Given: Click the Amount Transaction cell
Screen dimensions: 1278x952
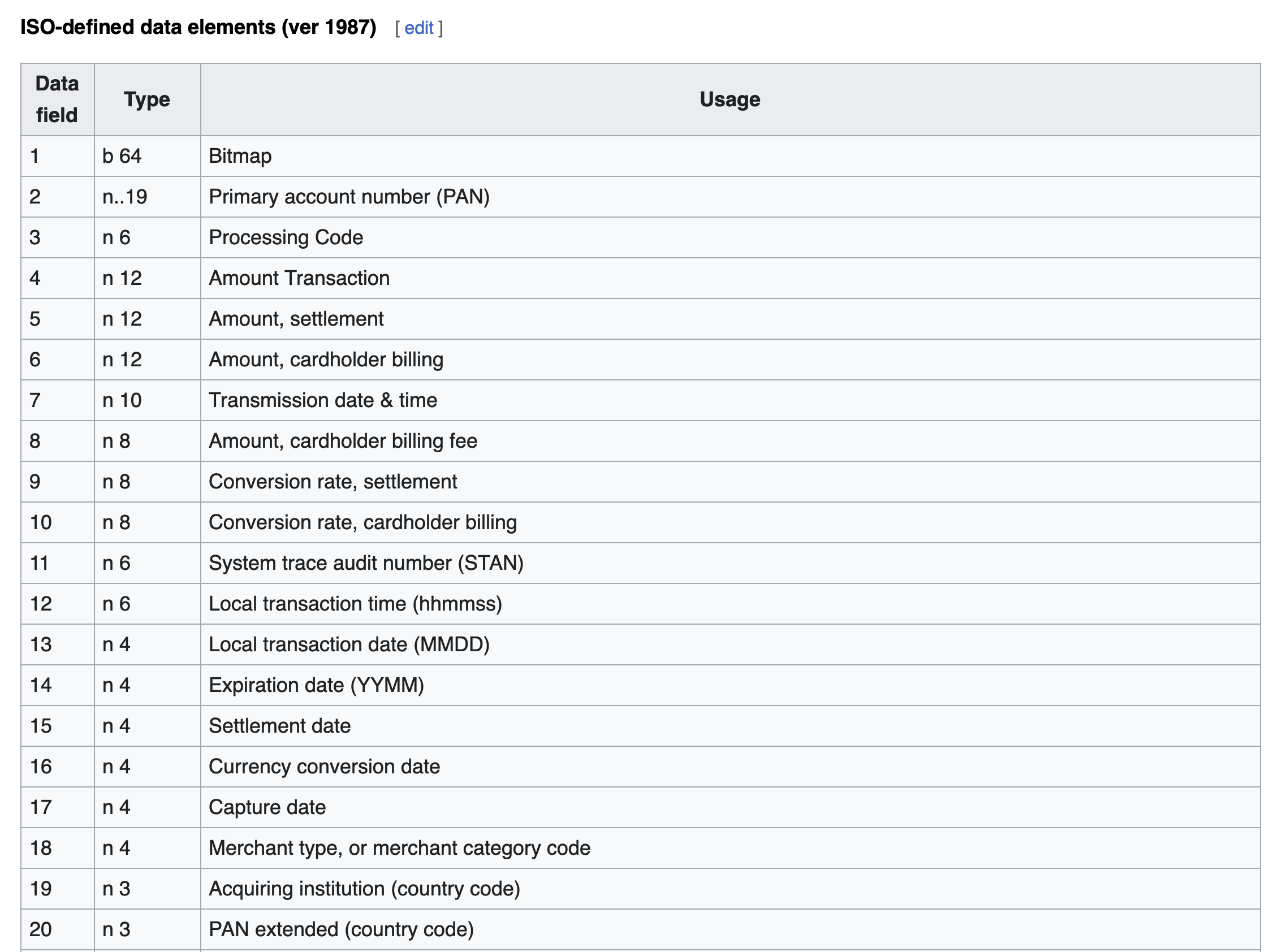Looking at the screenshot, I should (299, 278).
